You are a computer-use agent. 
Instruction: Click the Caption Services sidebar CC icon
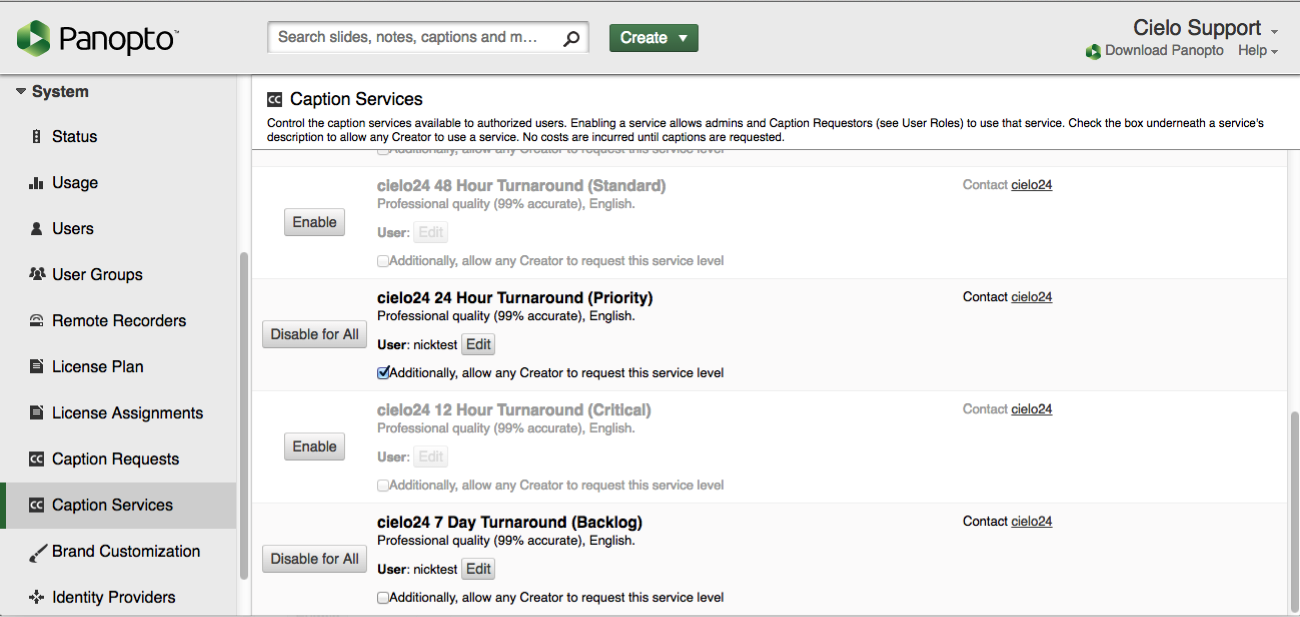37,505
